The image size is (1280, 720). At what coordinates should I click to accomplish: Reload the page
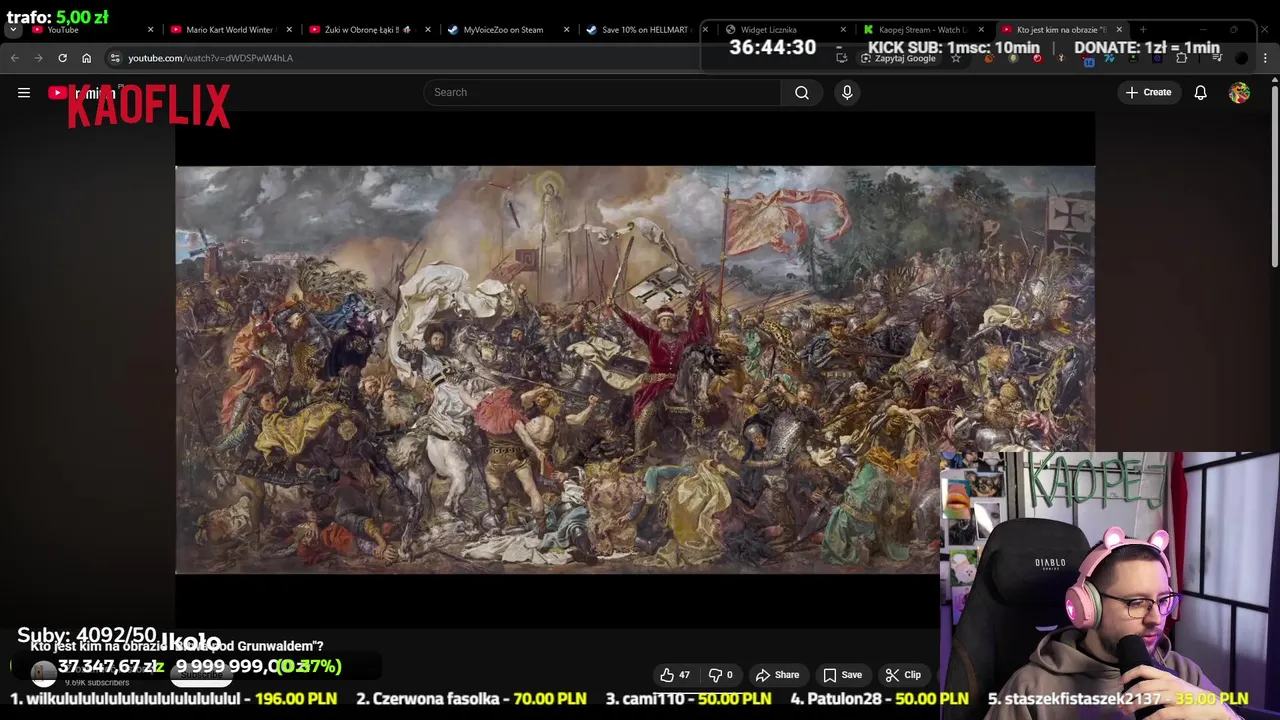click(62, 58)
